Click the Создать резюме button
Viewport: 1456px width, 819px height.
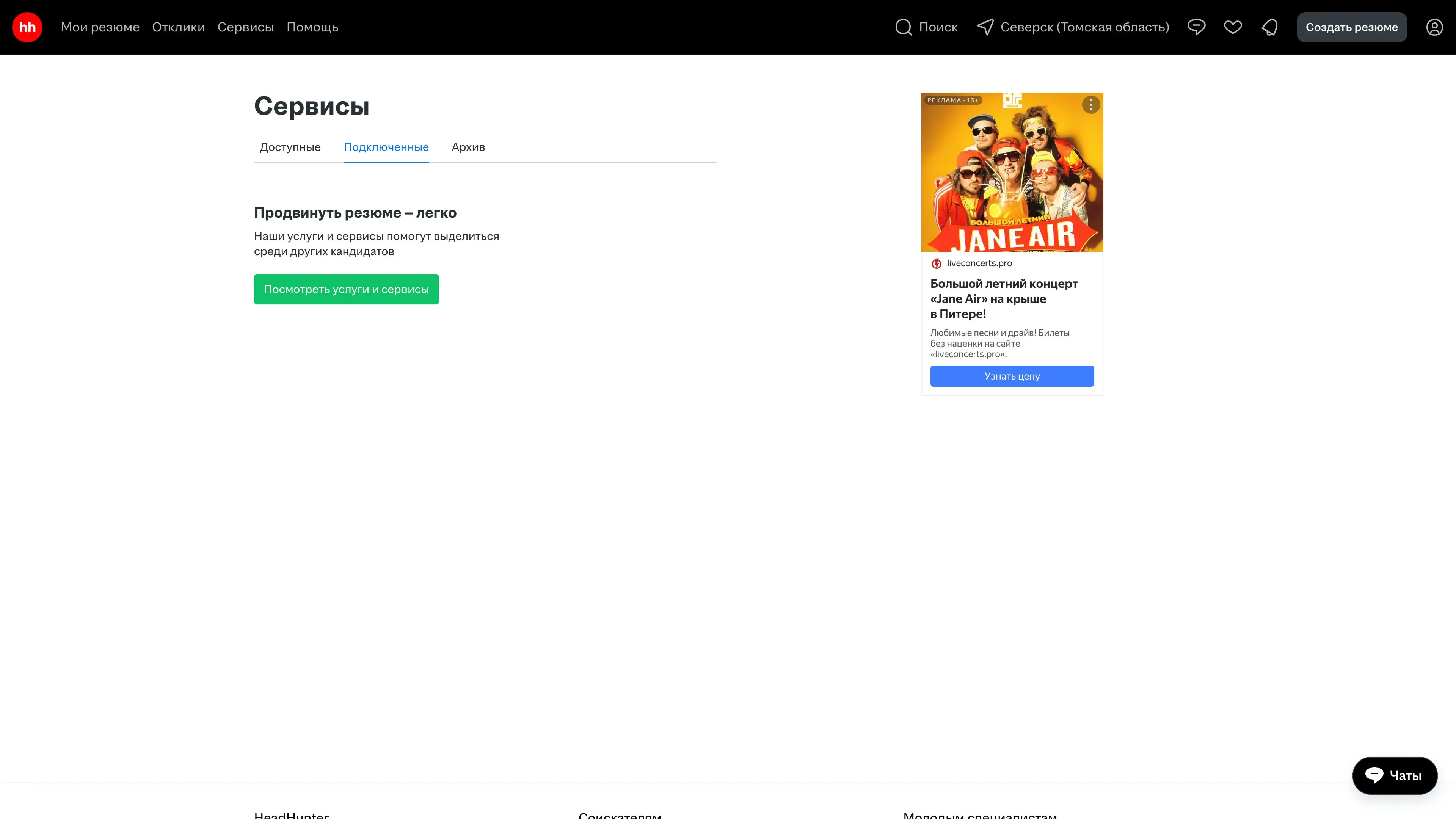point(1351,27)
